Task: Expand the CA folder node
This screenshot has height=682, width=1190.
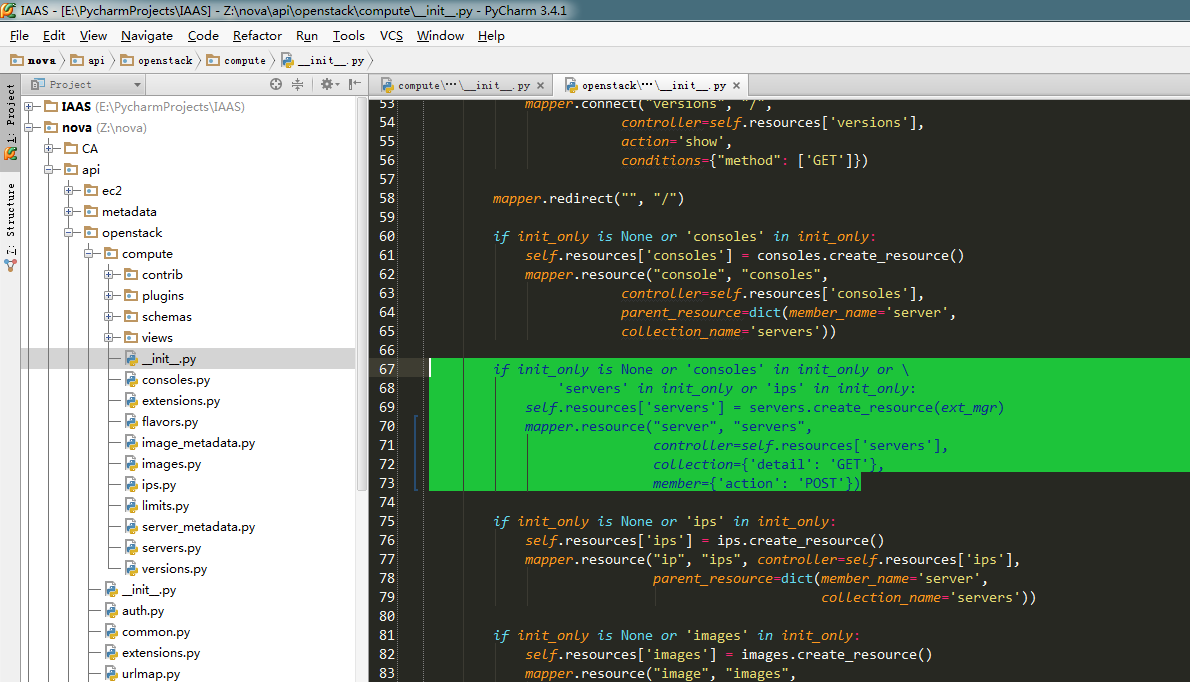Action: click(49, 149)
